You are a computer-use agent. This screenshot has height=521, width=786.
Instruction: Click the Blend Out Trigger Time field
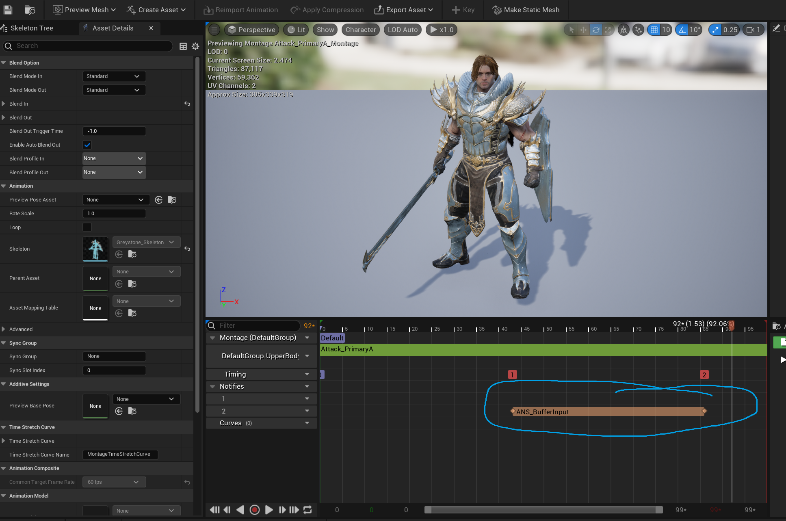(114, 131)
